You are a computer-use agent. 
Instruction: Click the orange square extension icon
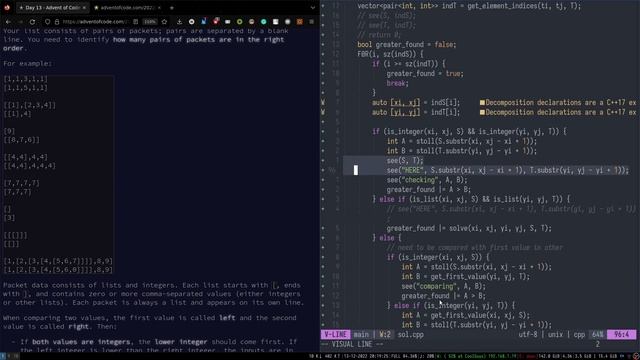click(x=300, y=22)
